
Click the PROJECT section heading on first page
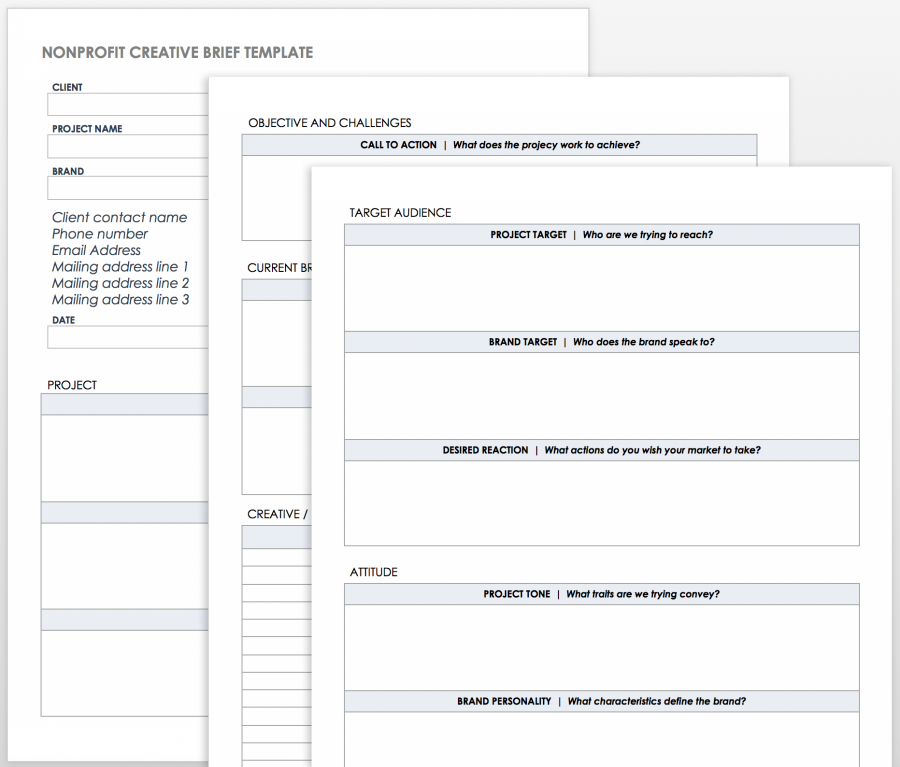(x=72, y=384)
